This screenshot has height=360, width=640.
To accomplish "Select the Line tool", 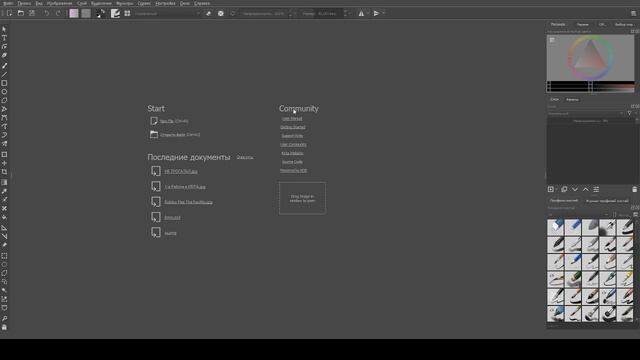I will click(x=4, y=74).
